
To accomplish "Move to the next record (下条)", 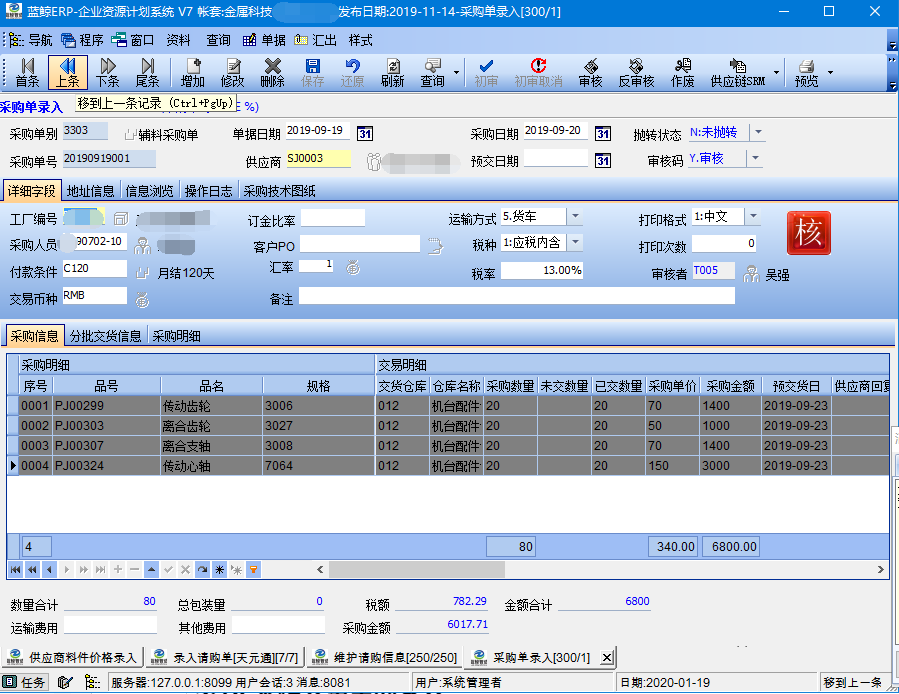I will coord(107,72).
